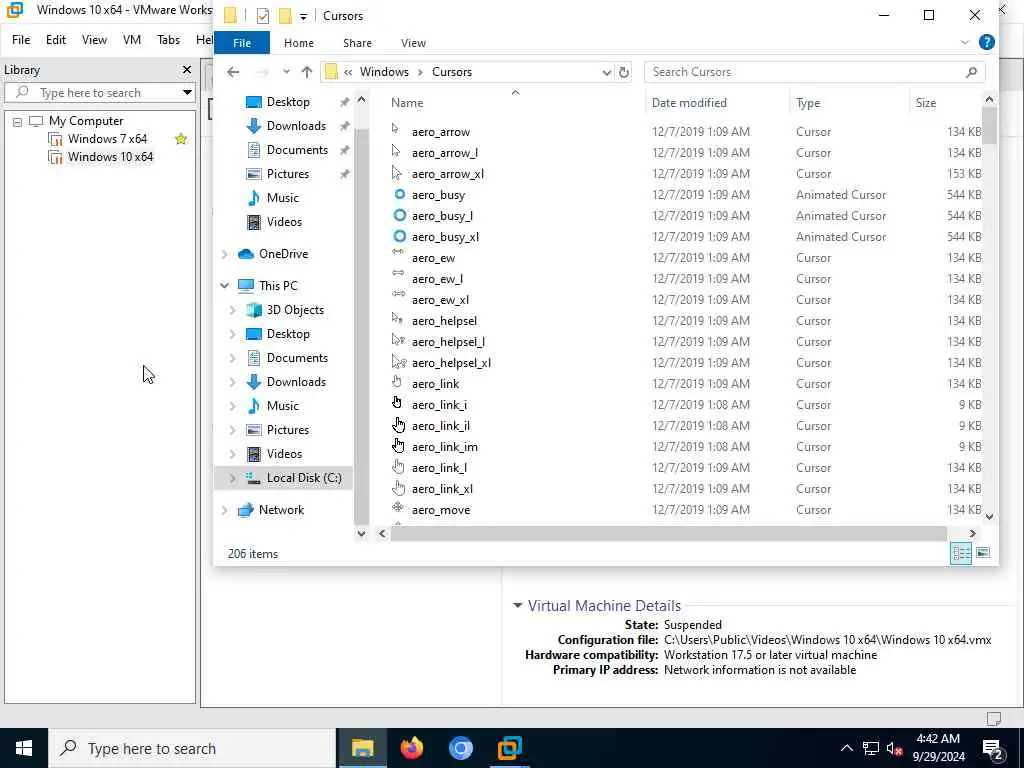This screenshot has width=1024, height=768.
Task: Select the aero_busy_xl animated cursor icon
Action: [x=399, y=236]
